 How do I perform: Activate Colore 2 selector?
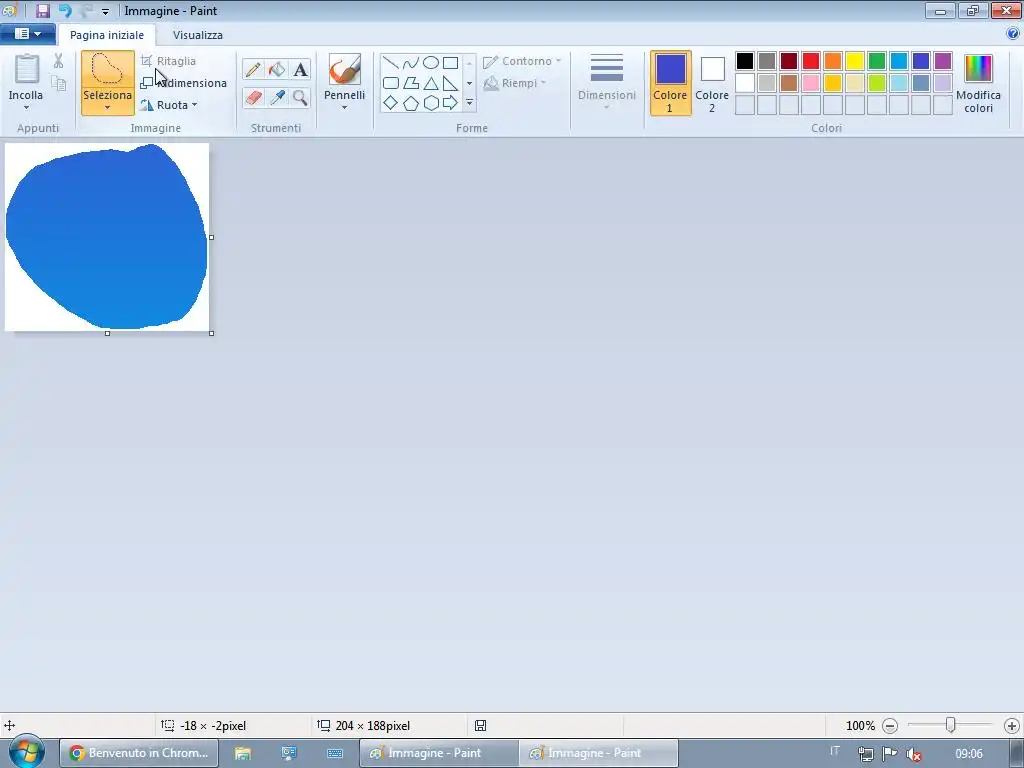tap(712, 83)
